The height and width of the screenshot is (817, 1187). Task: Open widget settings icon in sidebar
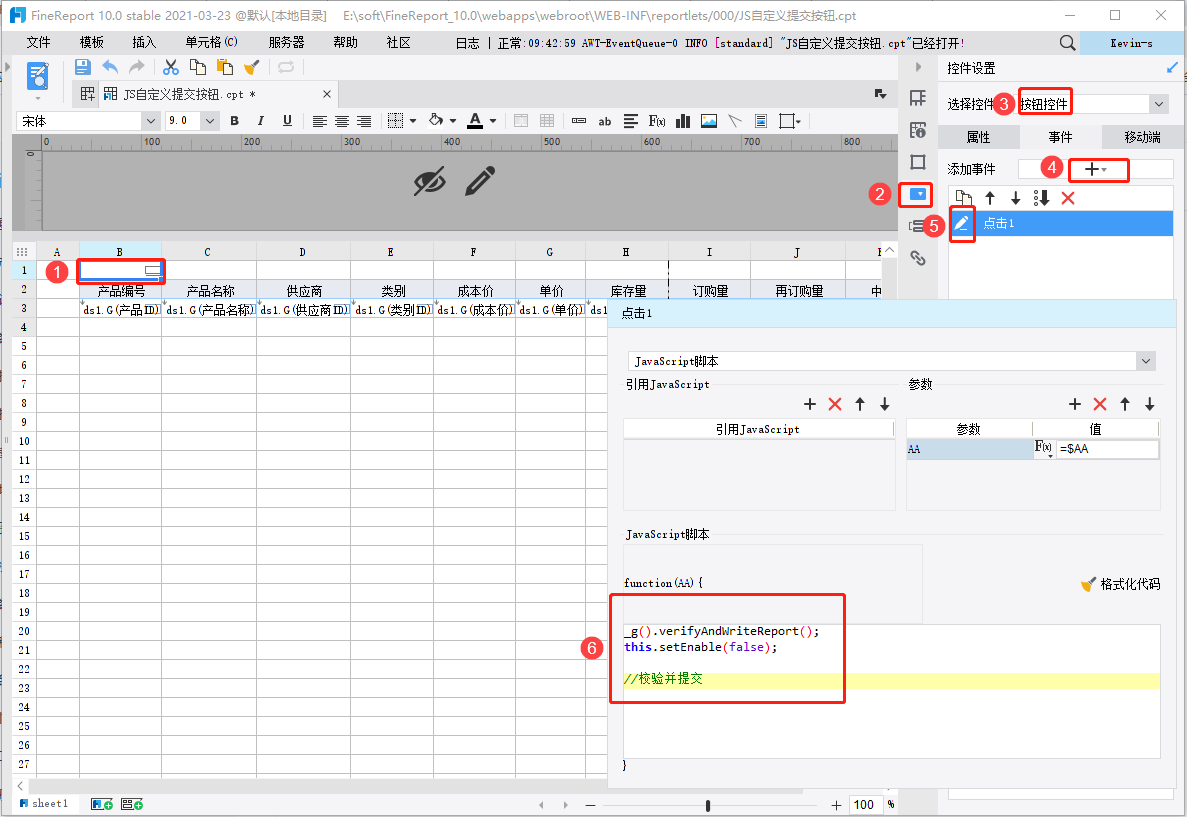coord(918,195)
